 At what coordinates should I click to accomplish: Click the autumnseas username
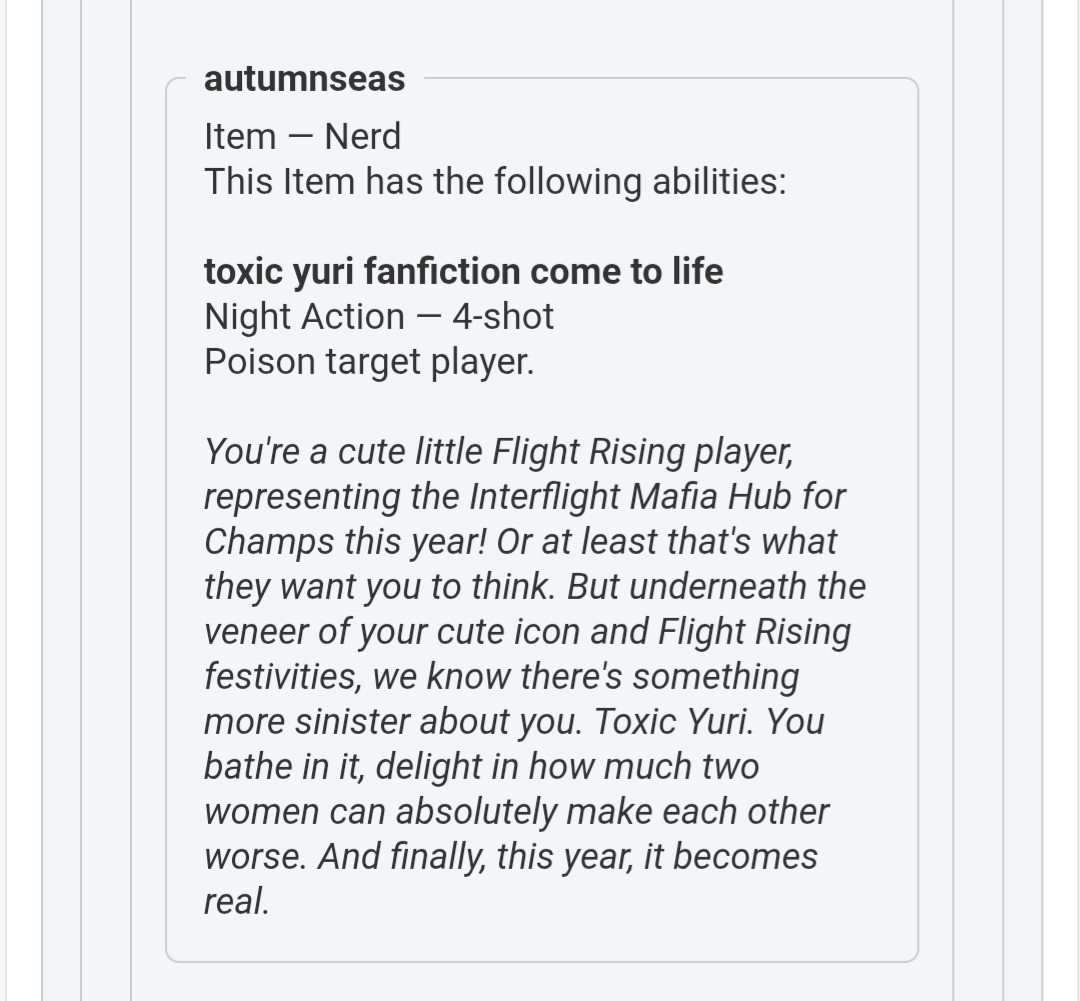click(x=304, y=79)
